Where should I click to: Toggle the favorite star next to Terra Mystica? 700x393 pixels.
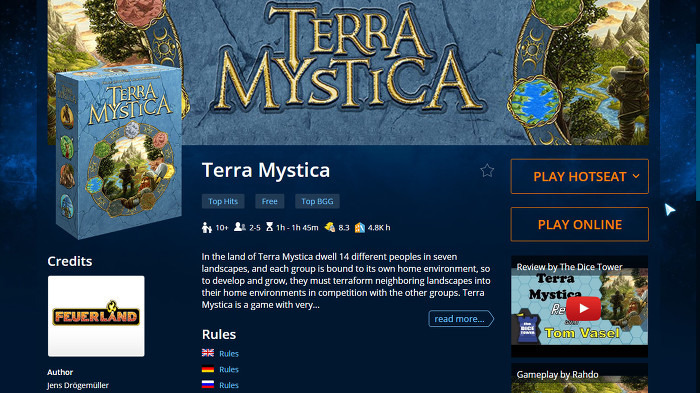click(x=487, y=171)
